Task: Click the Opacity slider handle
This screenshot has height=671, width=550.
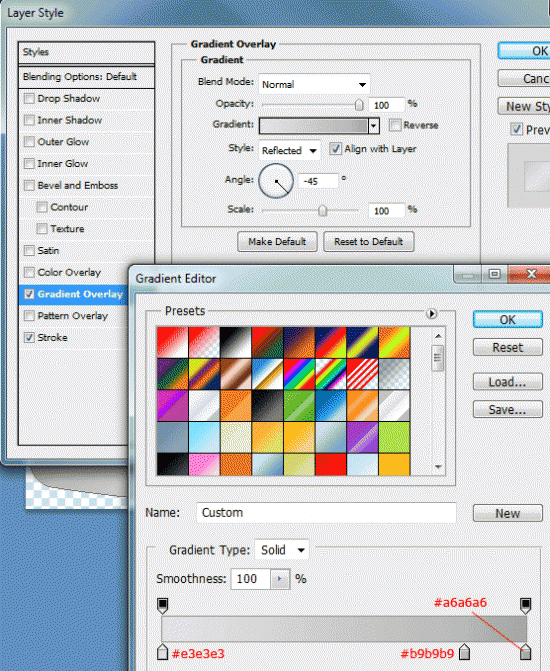Action: [x=360, y=104]
